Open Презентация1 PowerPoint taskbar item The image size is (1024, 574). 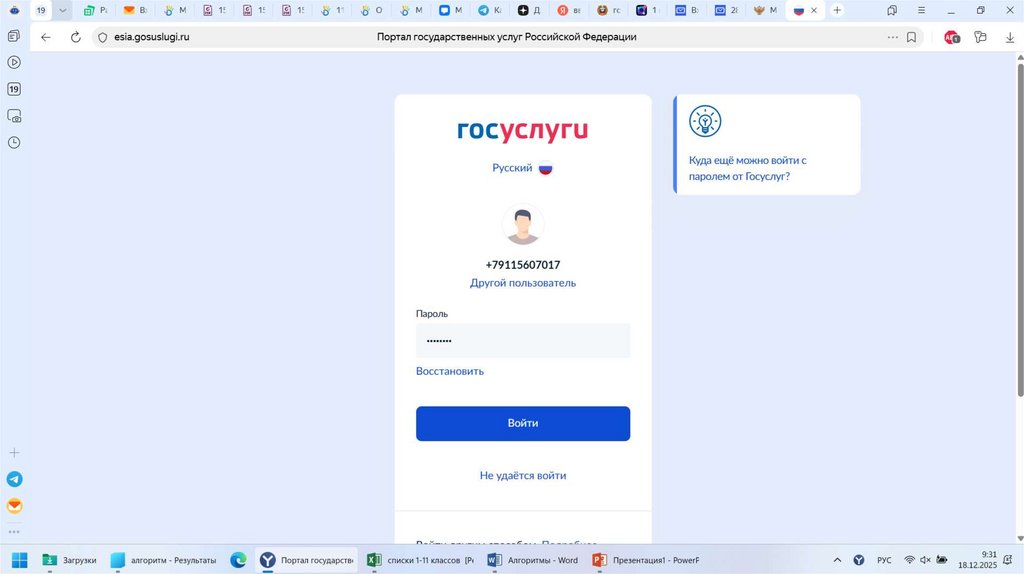645,560
